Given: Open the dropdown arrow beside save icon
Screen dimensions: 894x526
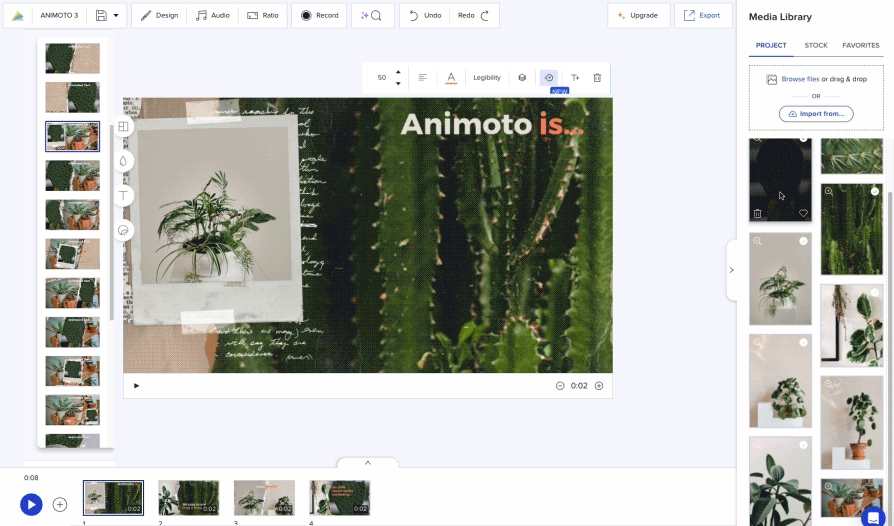Looking at the screenshot, I should 116,15.
